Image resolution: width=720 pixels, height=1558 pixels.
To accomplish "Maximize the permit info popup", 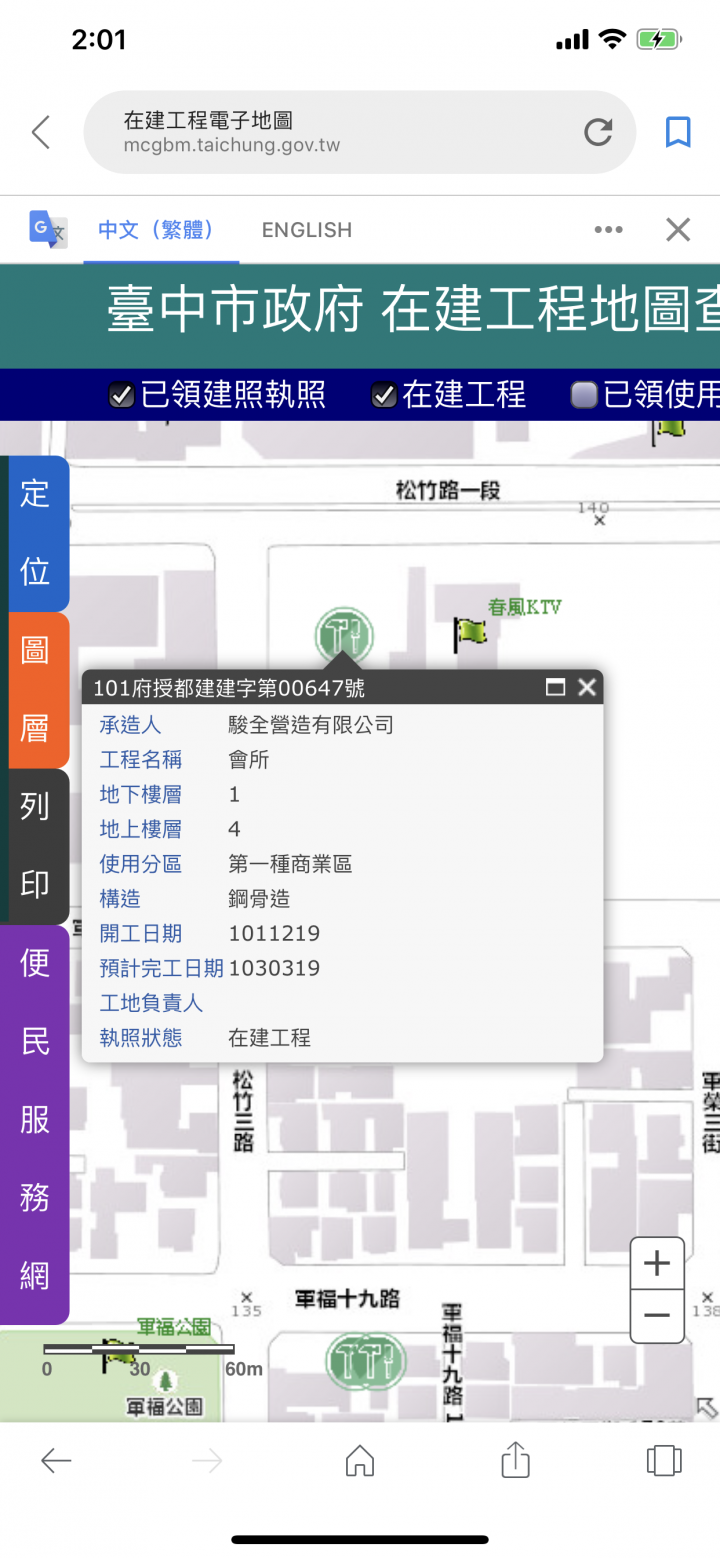I will coord(555,687).
